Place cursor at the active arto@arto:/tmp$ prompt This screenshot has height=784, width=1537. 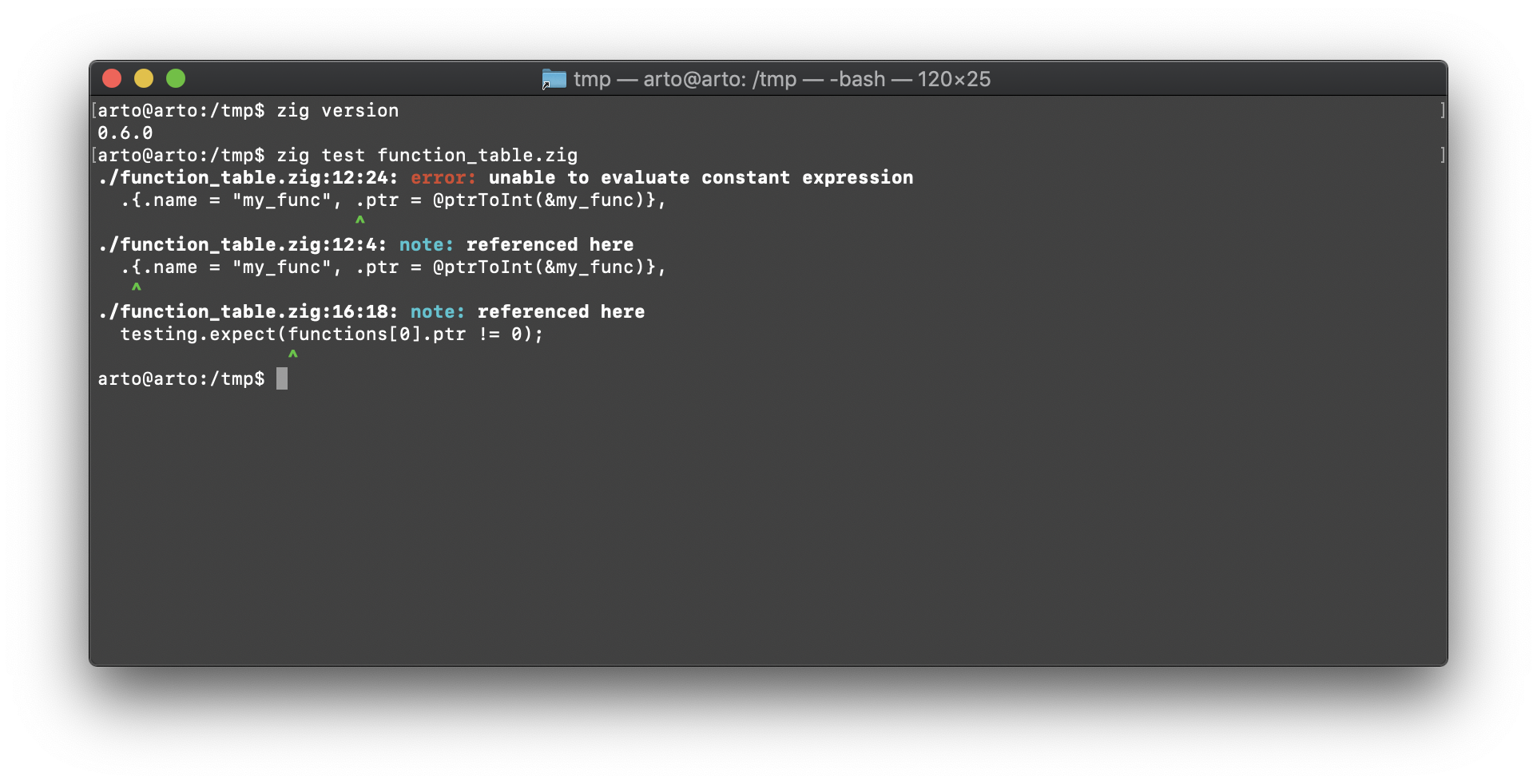(x=181, y=379)
